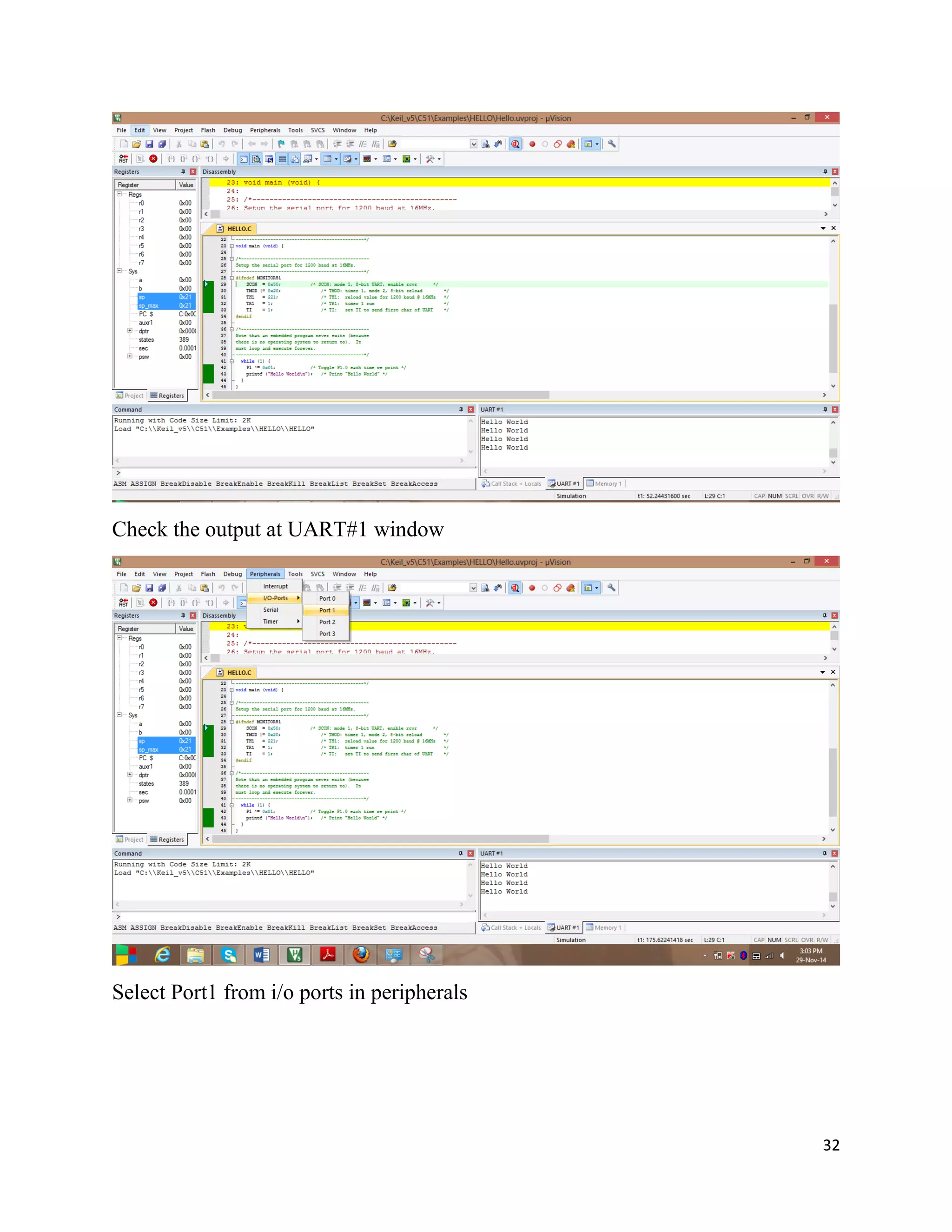
Task: Open Skype from the taskbar
Action: click(228, 955)
